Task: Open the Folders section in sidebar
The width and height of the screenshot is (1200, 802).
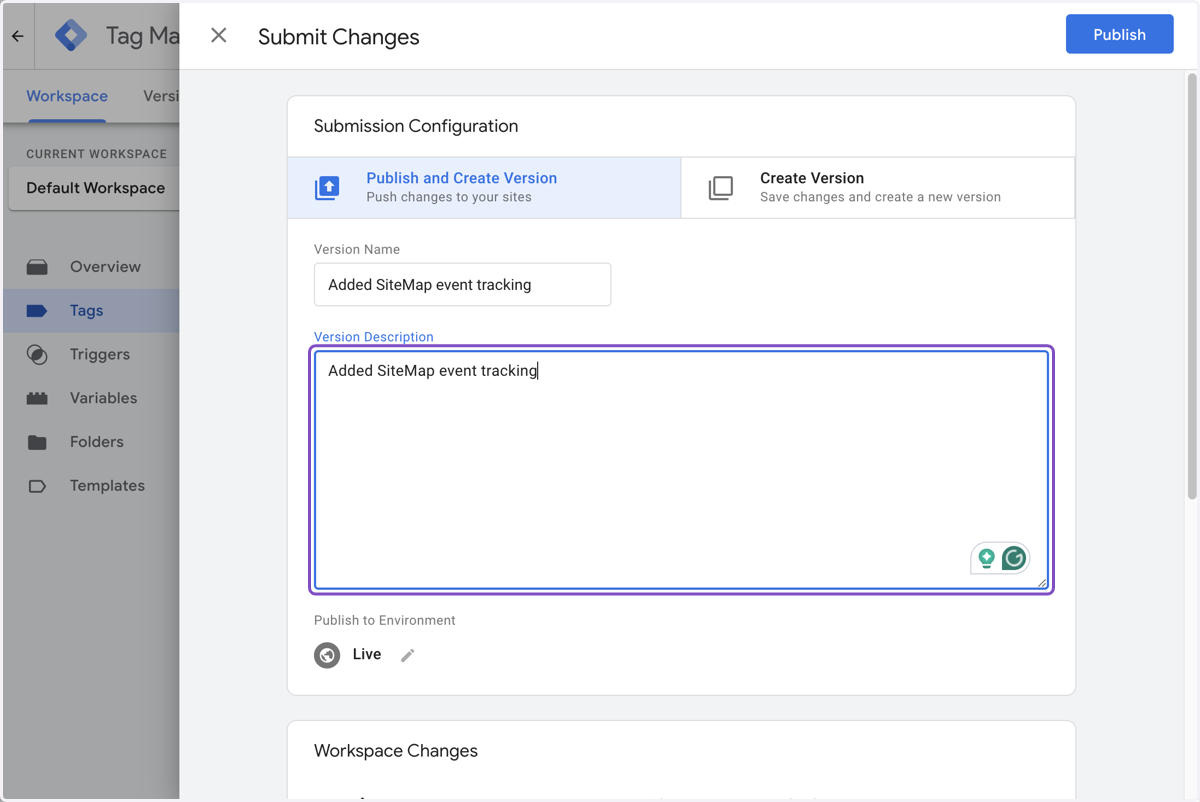Action: point(91,442)
